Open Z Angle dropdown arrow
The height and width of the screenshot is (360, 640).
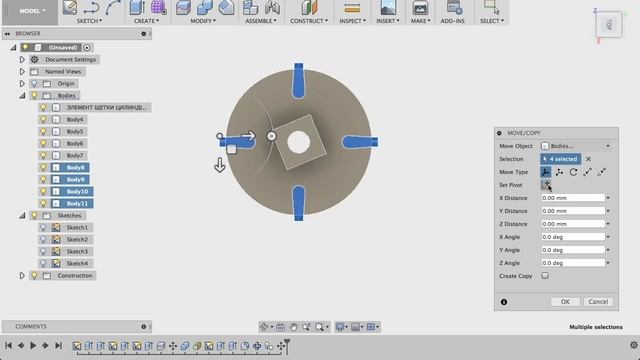point(608,263)
